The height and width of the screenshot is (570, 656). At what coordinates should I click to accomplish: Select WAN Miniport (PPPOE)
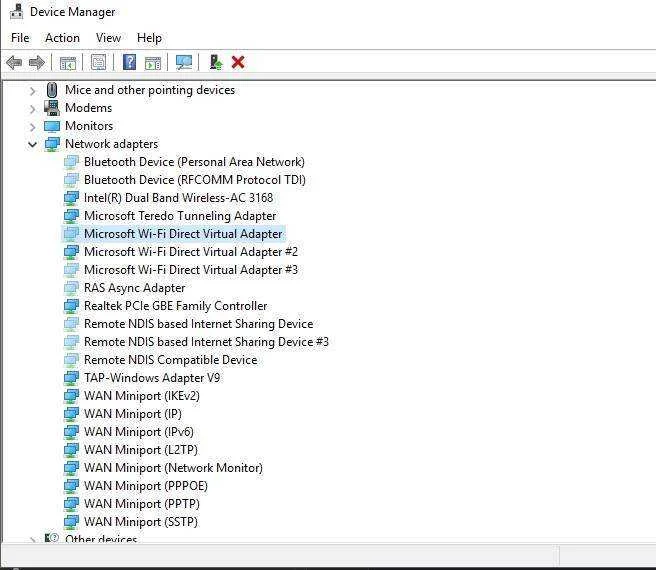146,486
